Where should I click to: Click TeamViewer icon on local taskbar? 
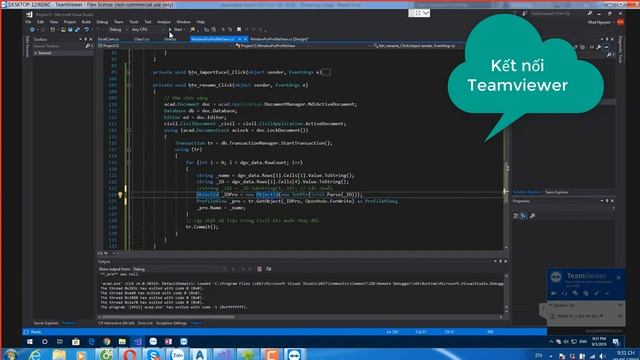coord(294,355)
